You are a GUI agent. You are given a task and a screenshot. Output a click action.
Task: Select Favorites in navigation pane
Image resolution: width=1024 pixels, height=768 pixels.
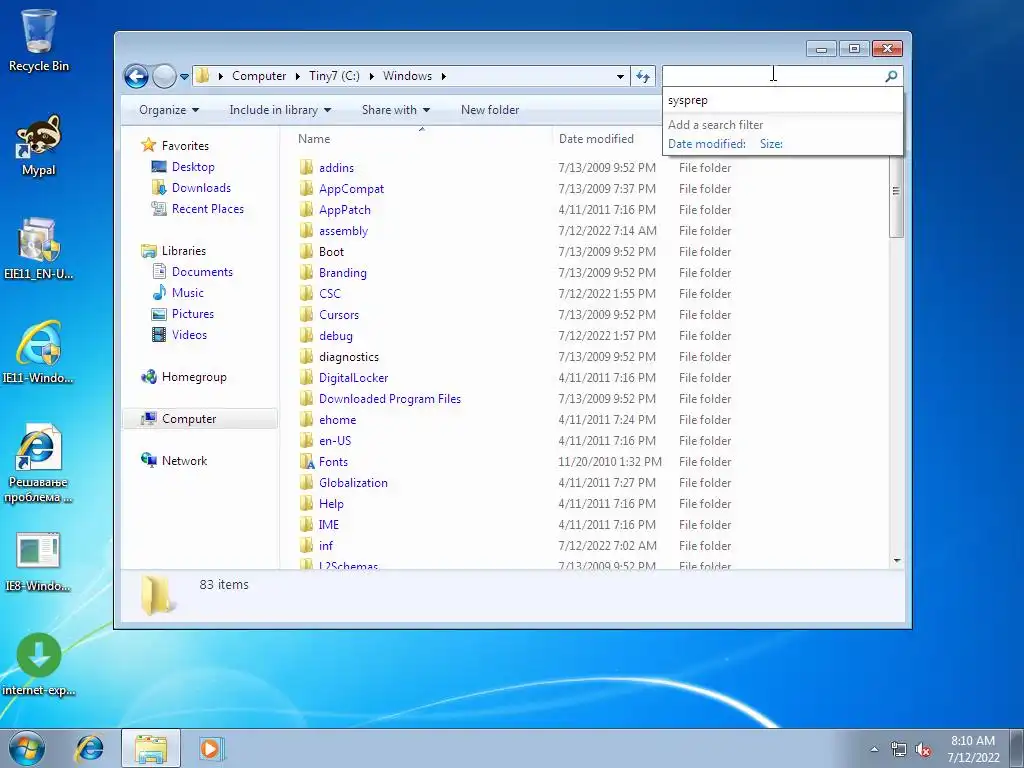click(185, 146)
